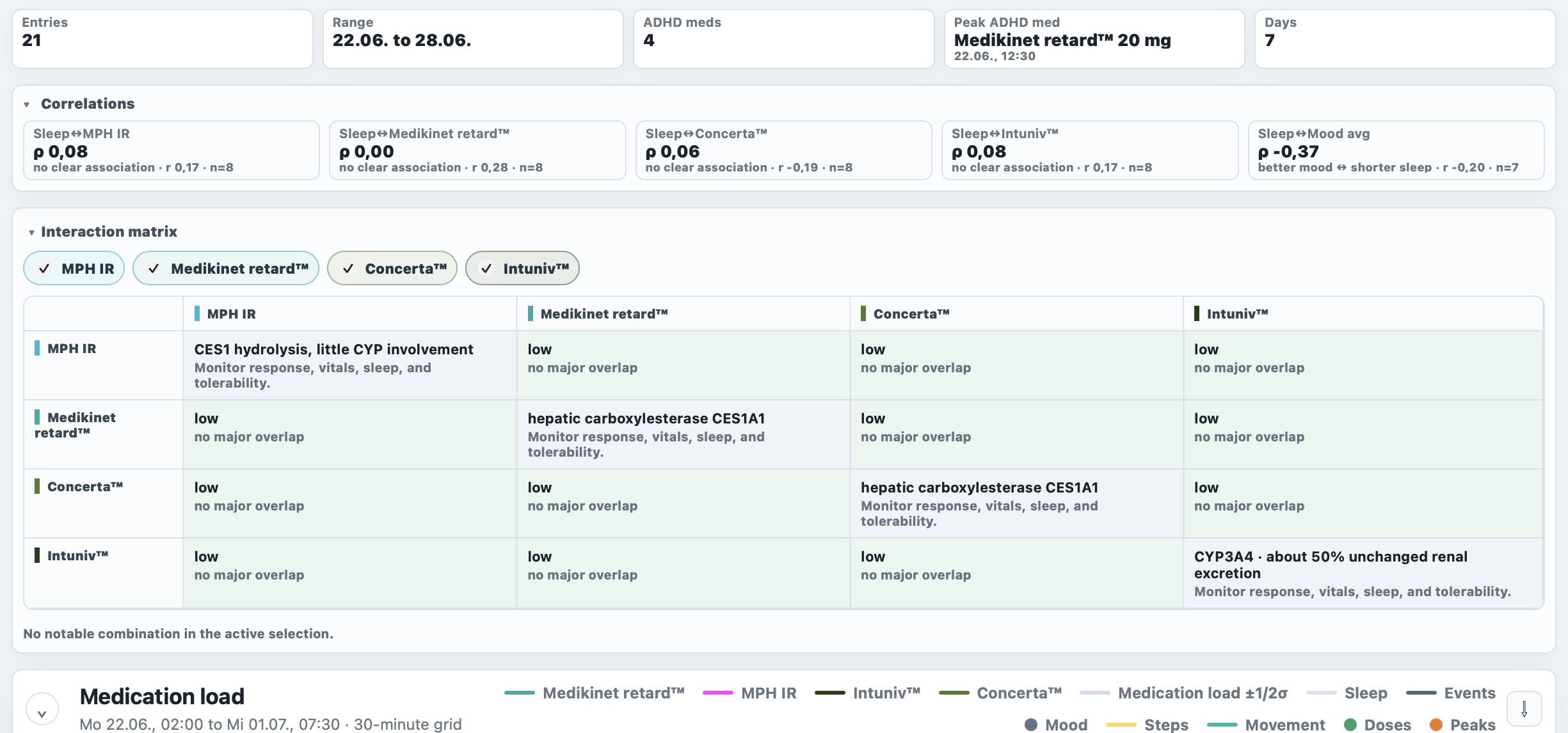Click the ADHD meds 4 summary card

[x=784, y=39]
